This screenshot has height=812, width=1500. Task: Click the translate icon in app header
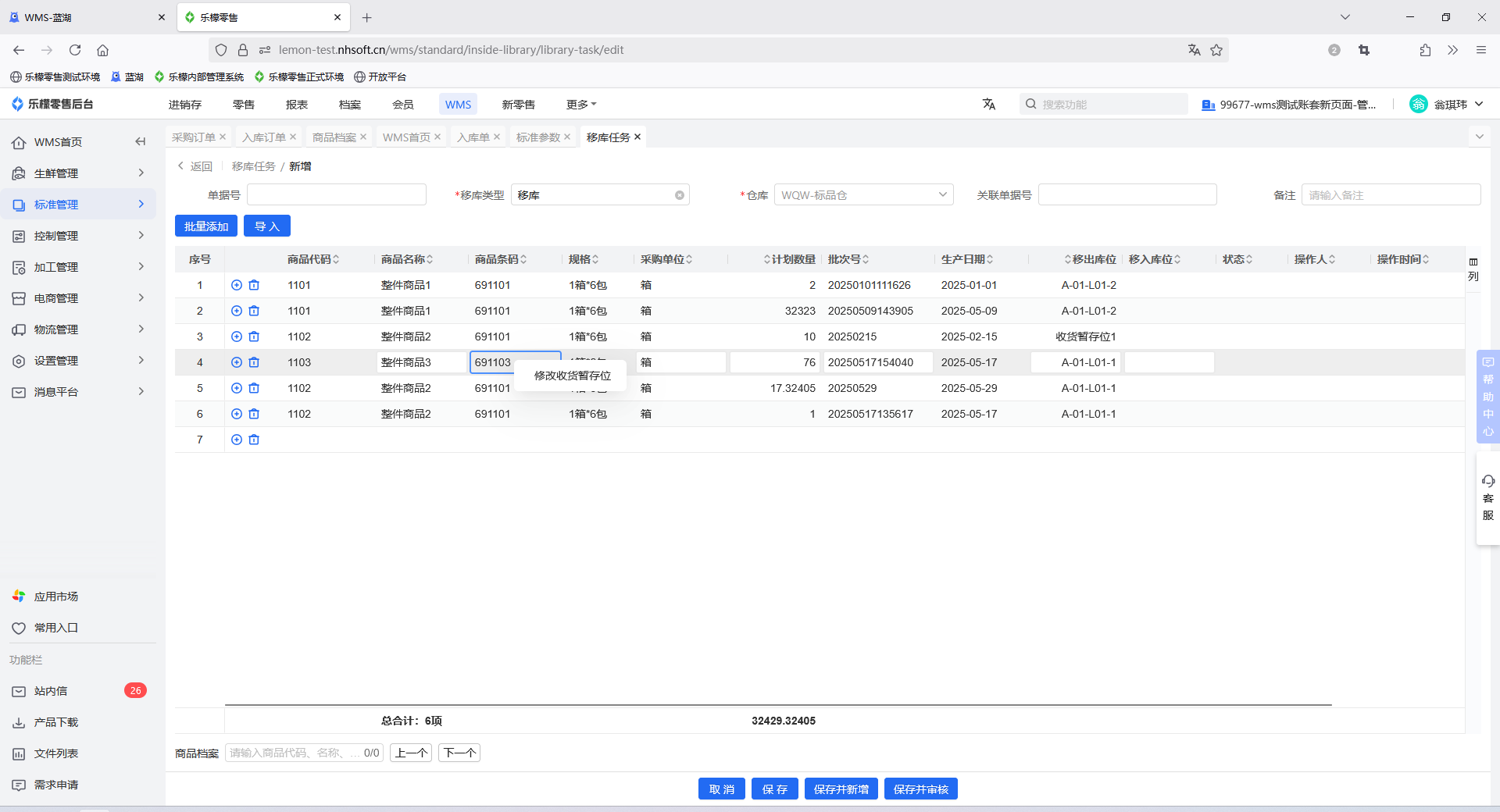989,104
